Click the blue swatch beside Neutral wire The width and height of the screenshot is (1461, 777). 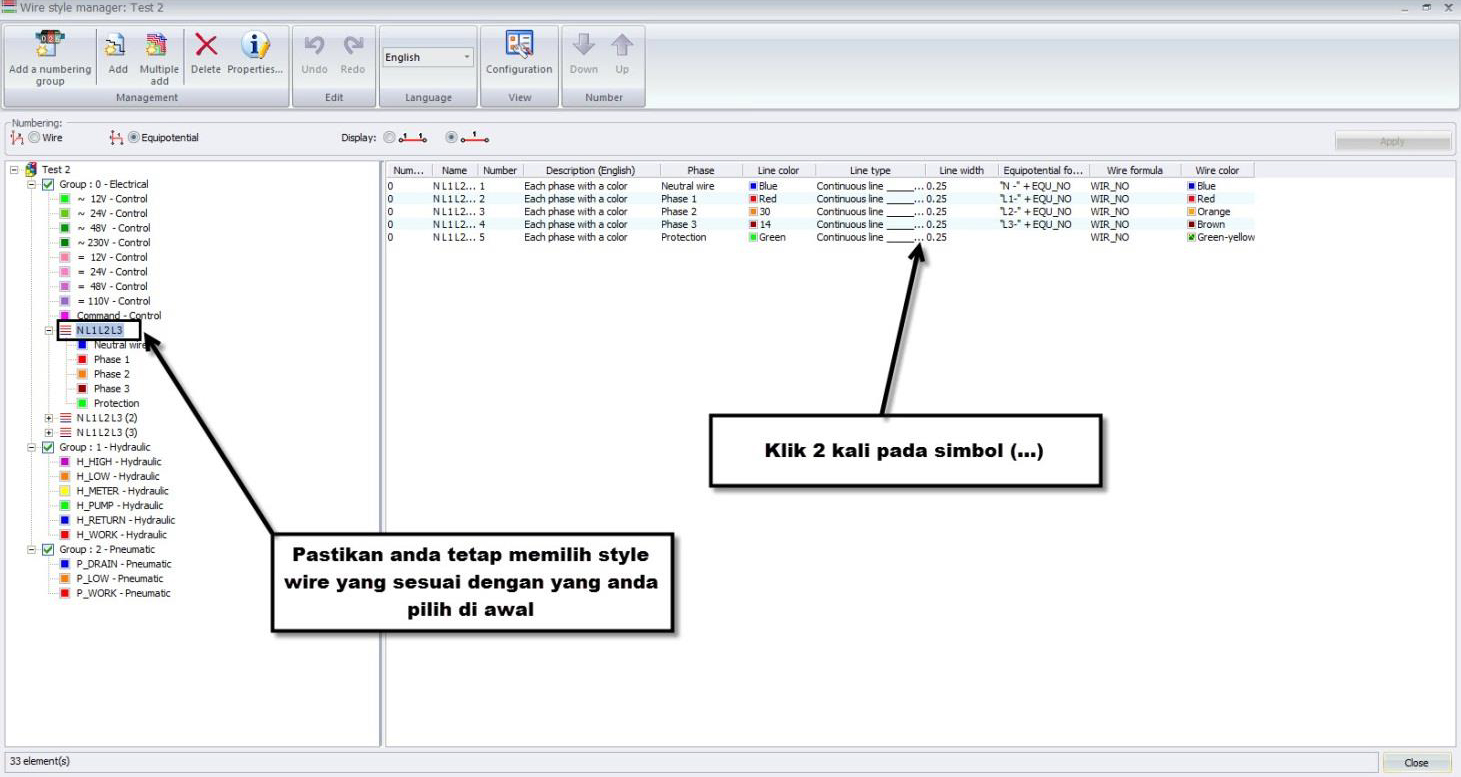[x=82, y=344]
